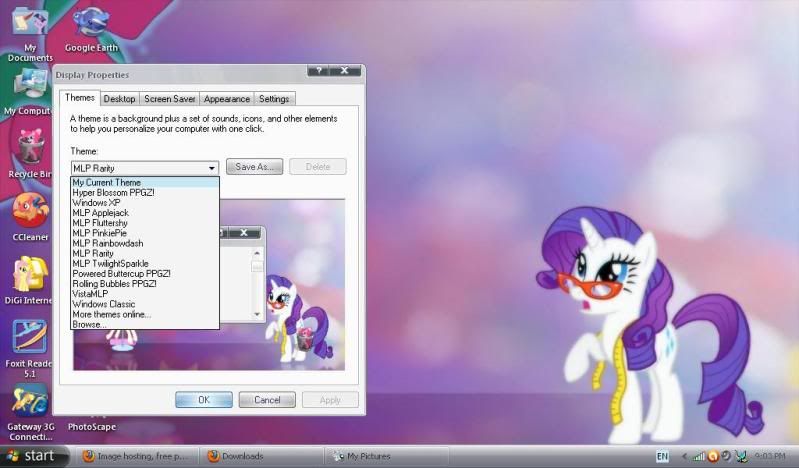Click the Save As... button
The image size is (799, 468).
(254, 167)
